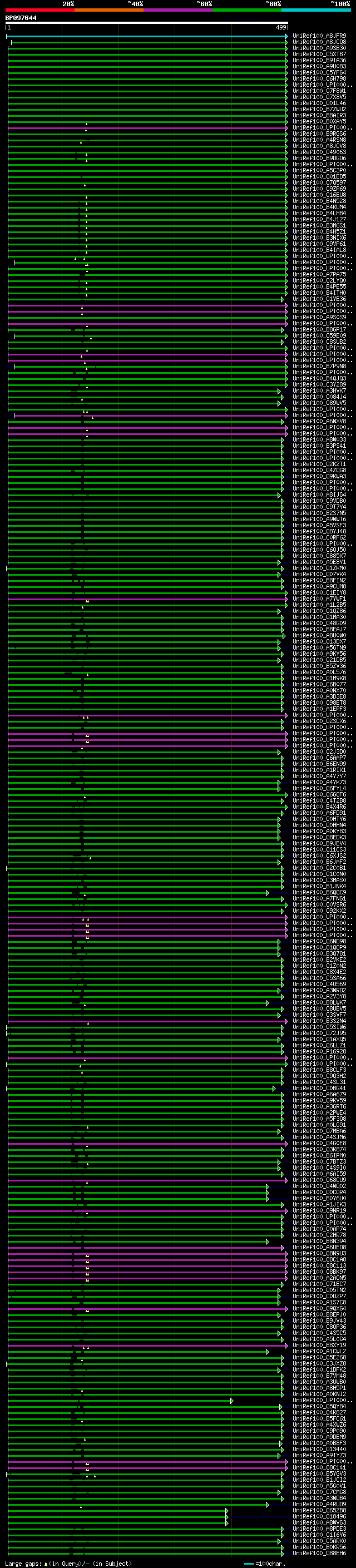The width and height of the screenshot is (356, 1568).
Task: Open hit UniRef100_A4RSN8
Action: (319, 140)
